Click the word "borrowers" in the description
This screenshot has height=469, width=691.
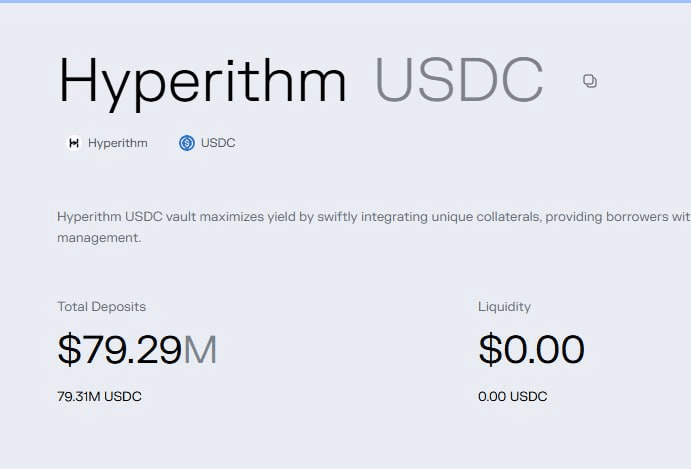coord(630,217)
